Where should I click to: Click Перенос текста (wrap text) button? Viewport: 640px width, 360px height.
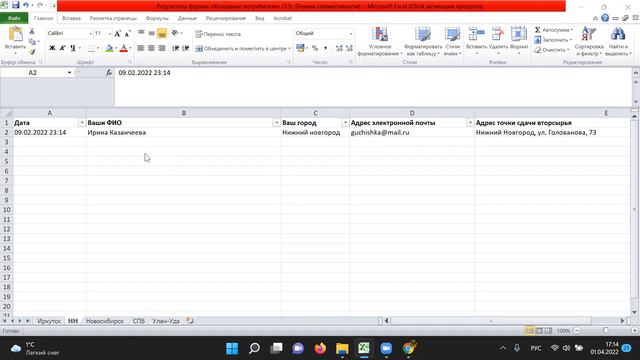218,34
